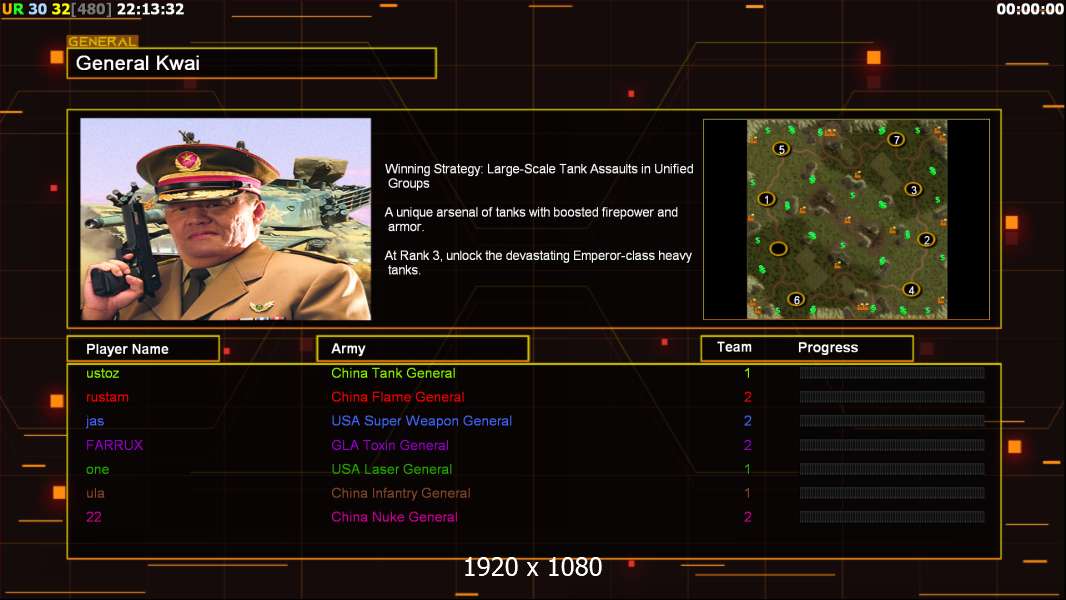Click the loading progress bar for 22
This screenshot has height=600, width=1066.
click(892, 517)
